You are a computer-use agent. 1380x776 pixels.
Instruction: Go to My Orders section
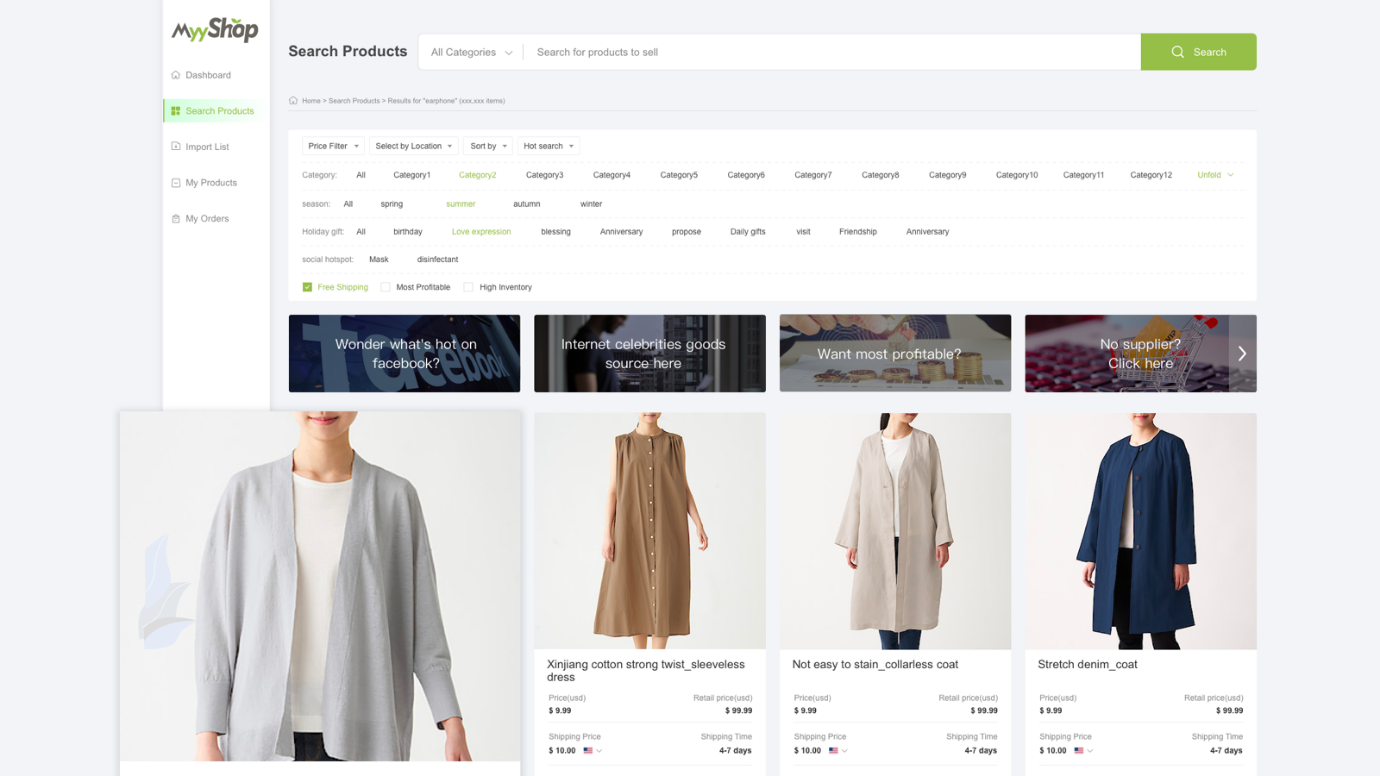point(206,219)
